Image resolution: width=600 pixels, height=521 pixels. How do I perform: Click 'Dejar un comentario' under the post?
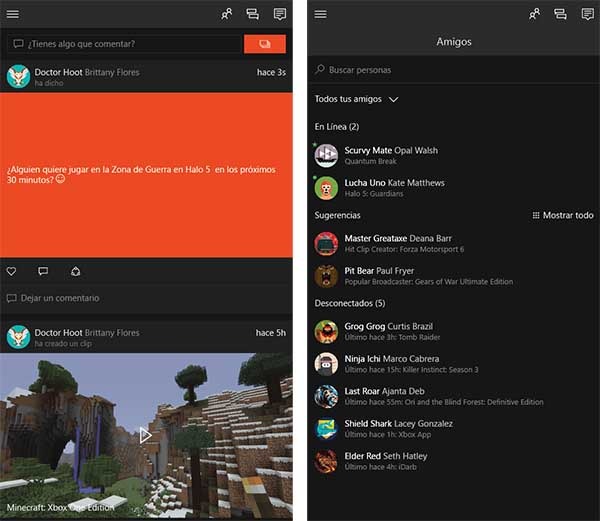60,298
